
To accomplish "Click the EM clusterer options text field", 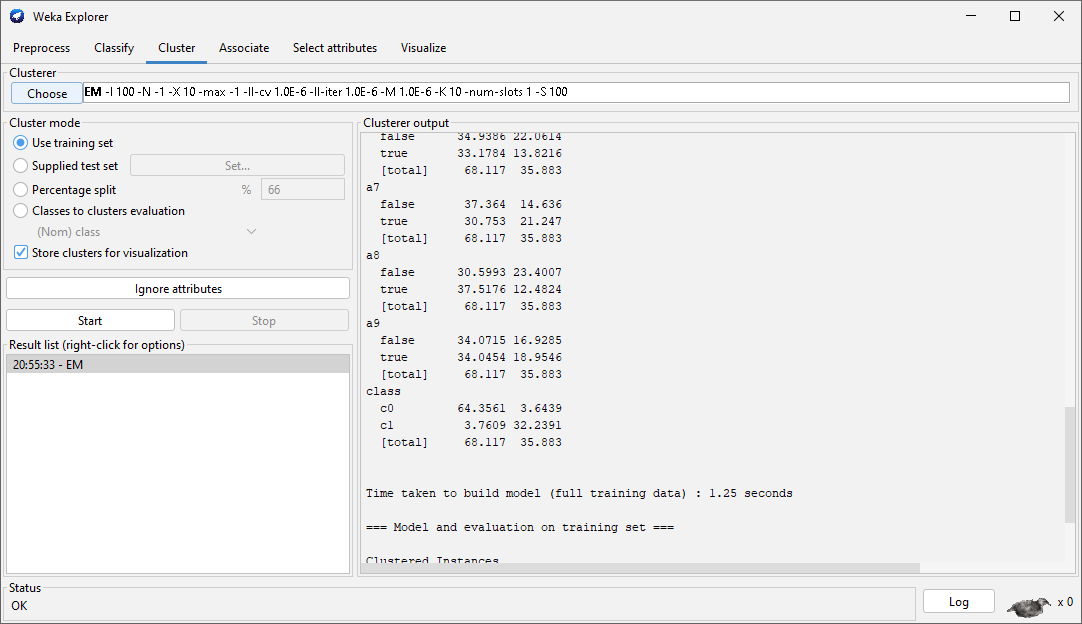I will pyautogui.click(x=575, y=92).
